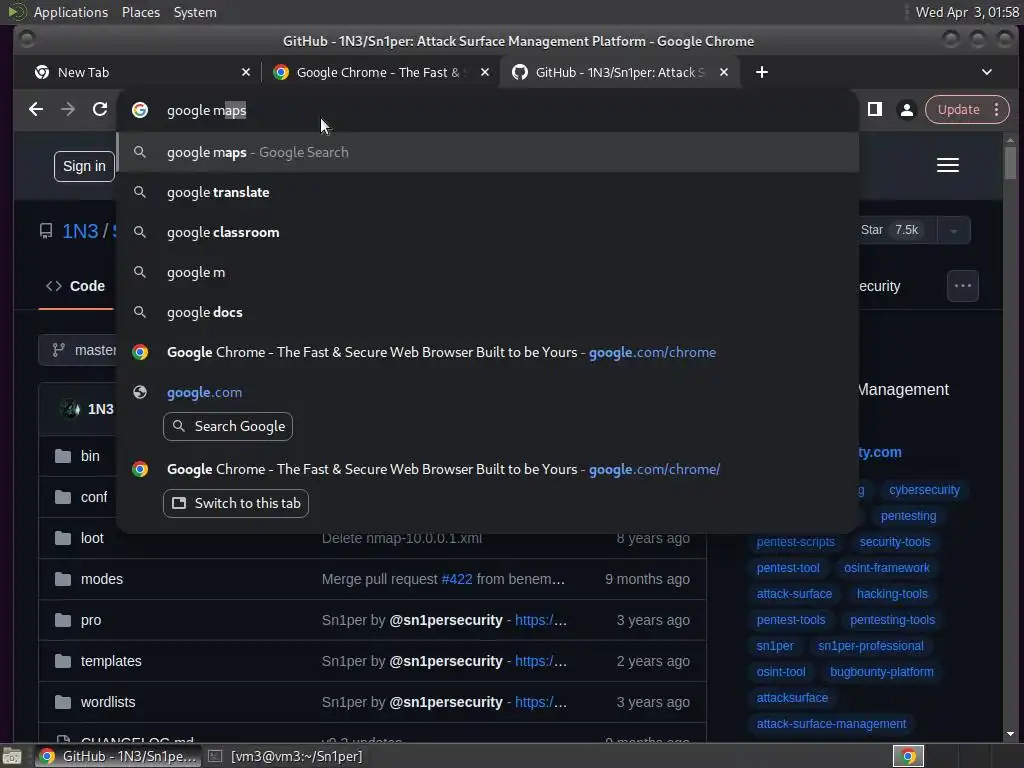Image resolution: width=1024 pixels, height=768 pixels.
Task: Expand the Star list dropdown arrow
Action: pyautogui.click(x=953, y=231)
